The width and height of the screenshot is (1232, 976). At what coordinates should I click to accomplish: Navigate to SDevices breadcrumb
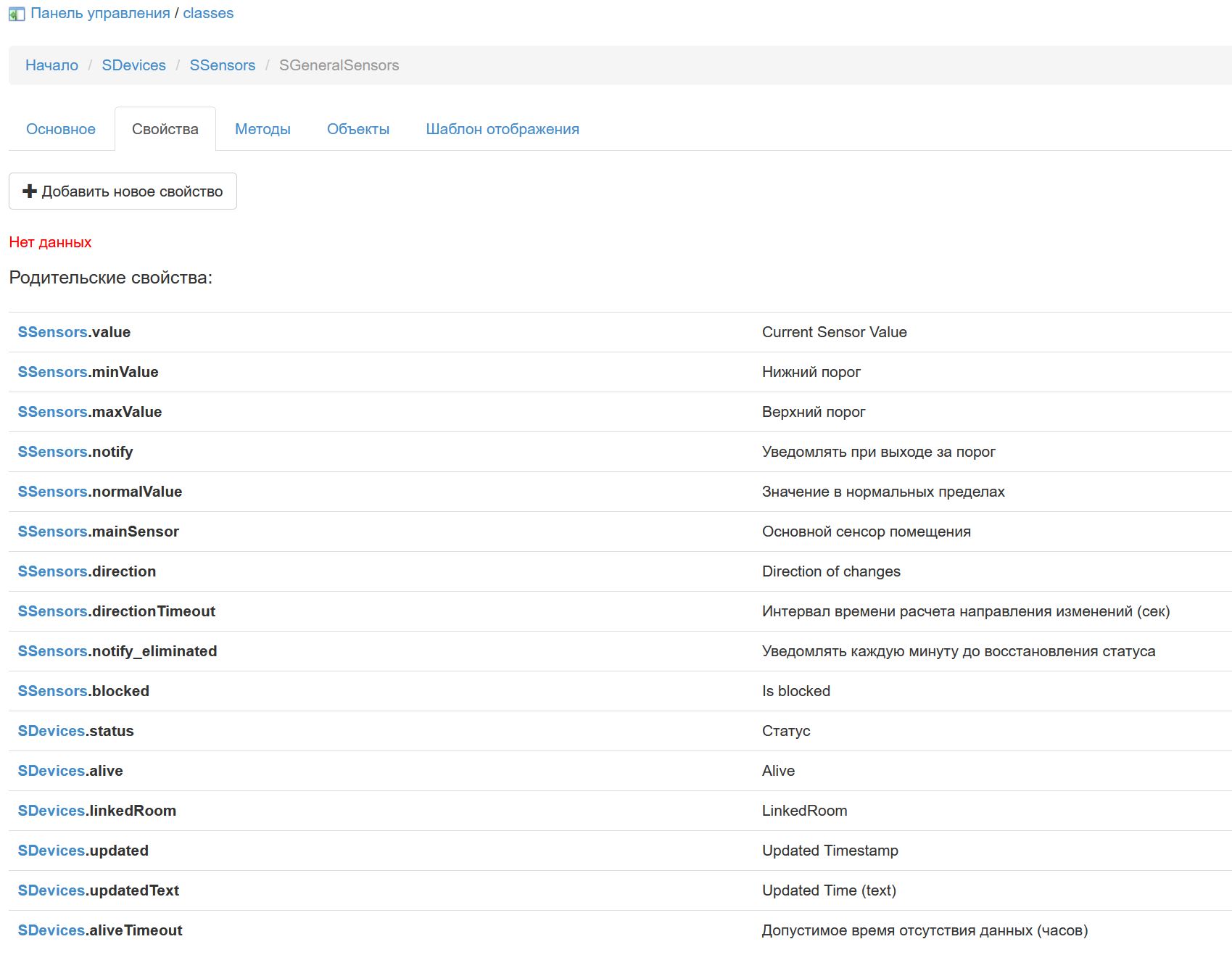point(133,65)
